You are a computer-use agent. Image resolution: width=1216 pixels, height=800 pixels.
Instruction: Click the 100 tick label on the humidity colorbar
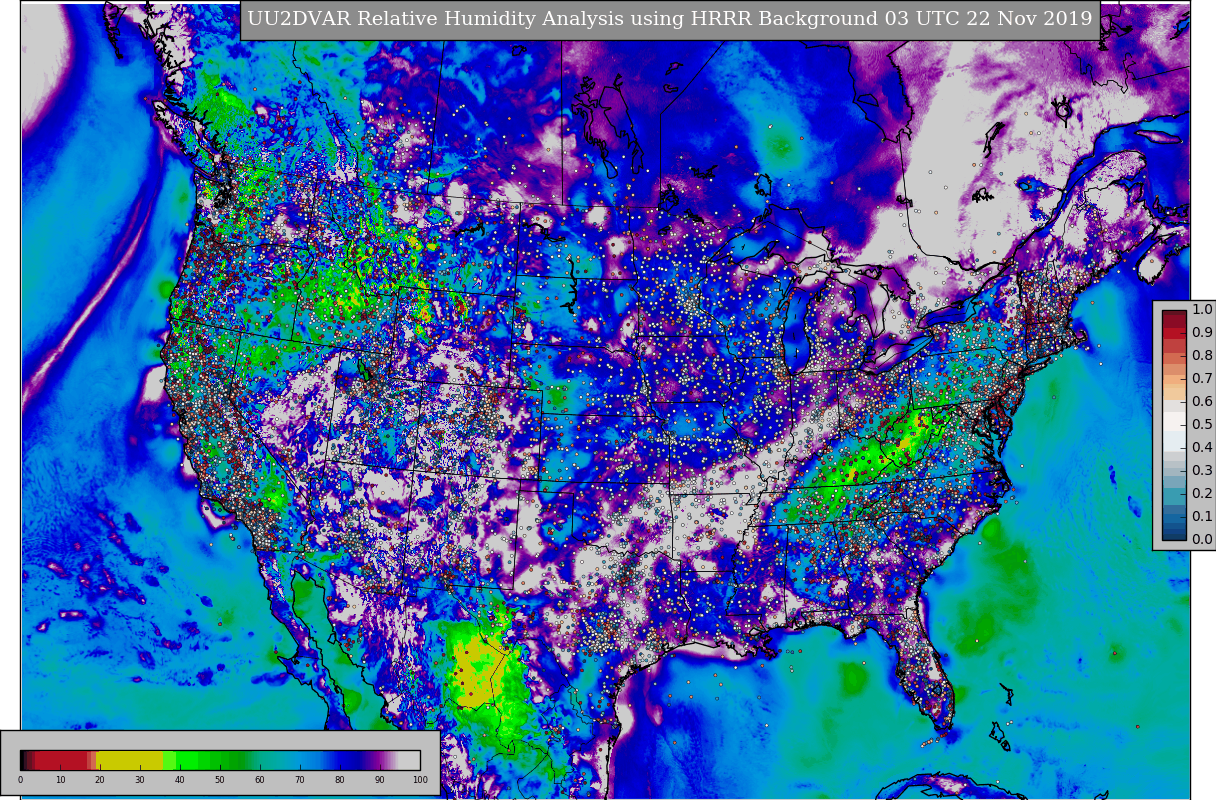click(x=420, y=780)
